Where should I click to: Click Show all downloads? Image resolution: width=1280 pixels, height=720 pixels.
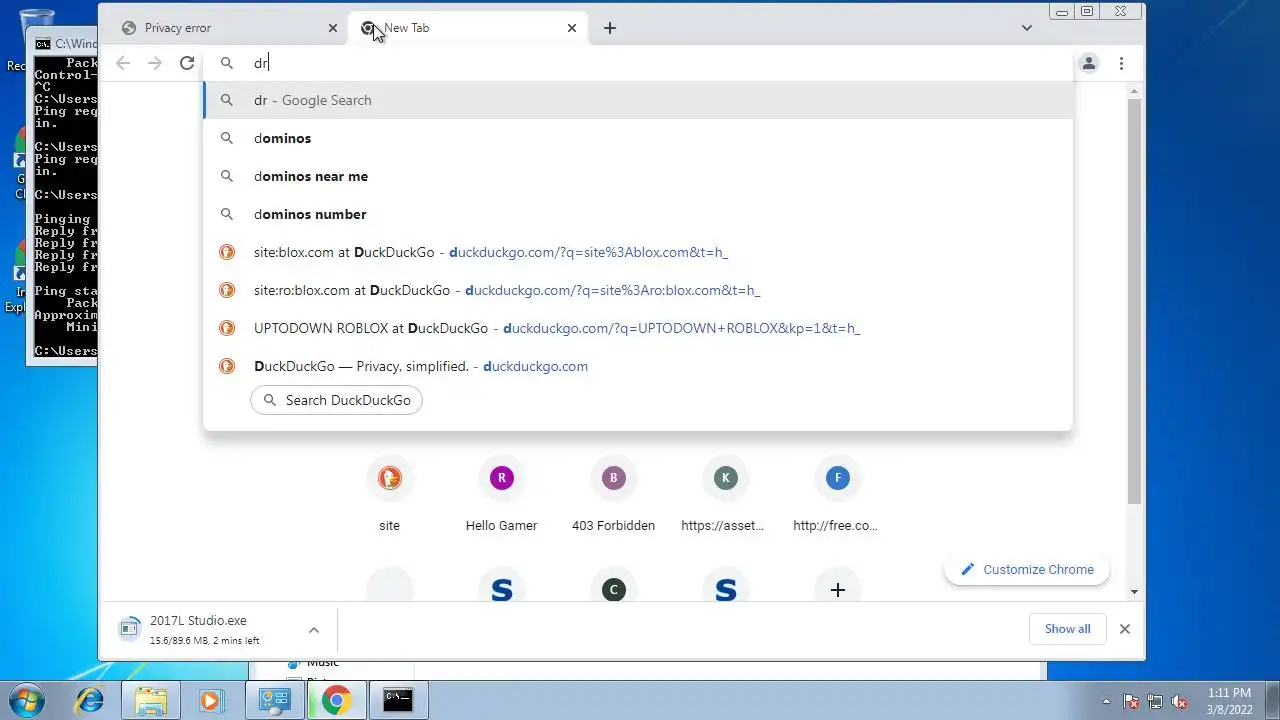click(x=1068, y=629)
